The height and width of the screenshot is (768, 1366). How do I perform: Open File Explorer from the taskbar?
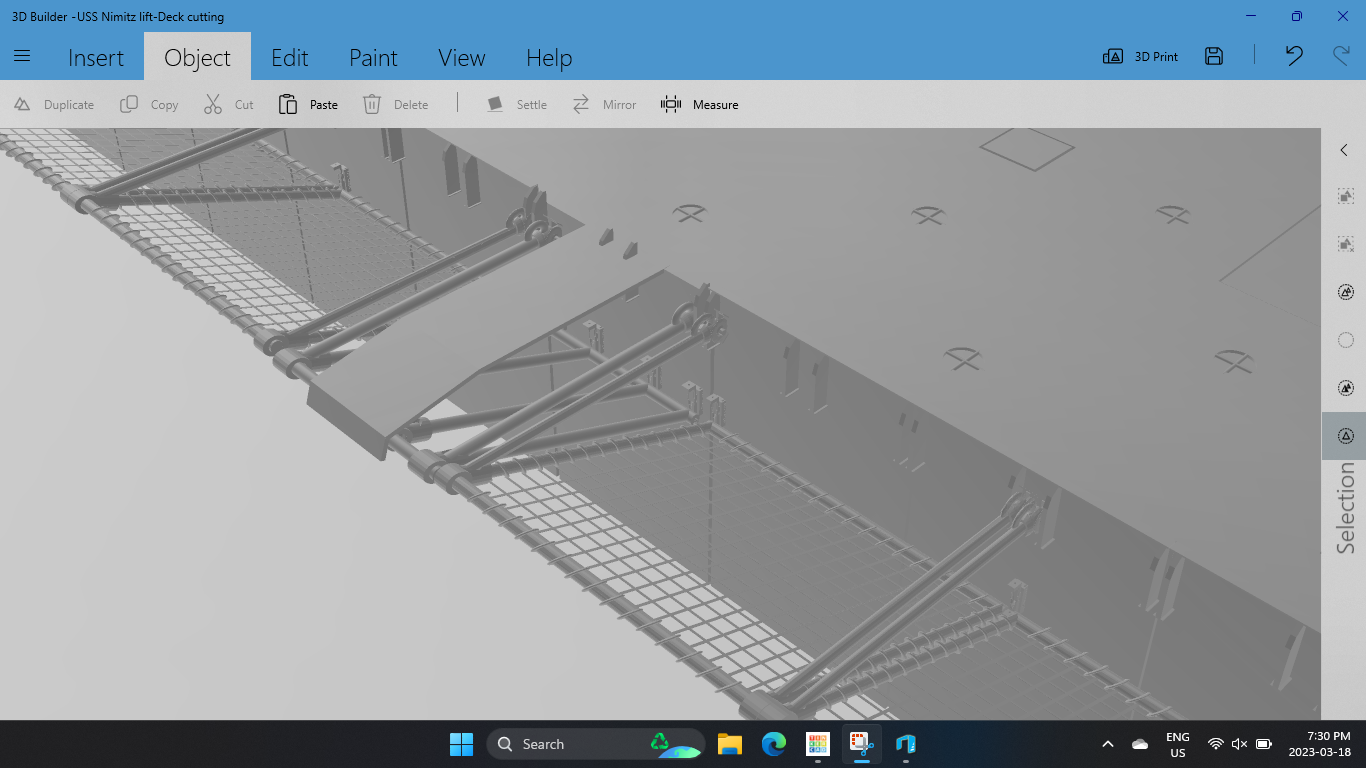(x=730, y=744)
